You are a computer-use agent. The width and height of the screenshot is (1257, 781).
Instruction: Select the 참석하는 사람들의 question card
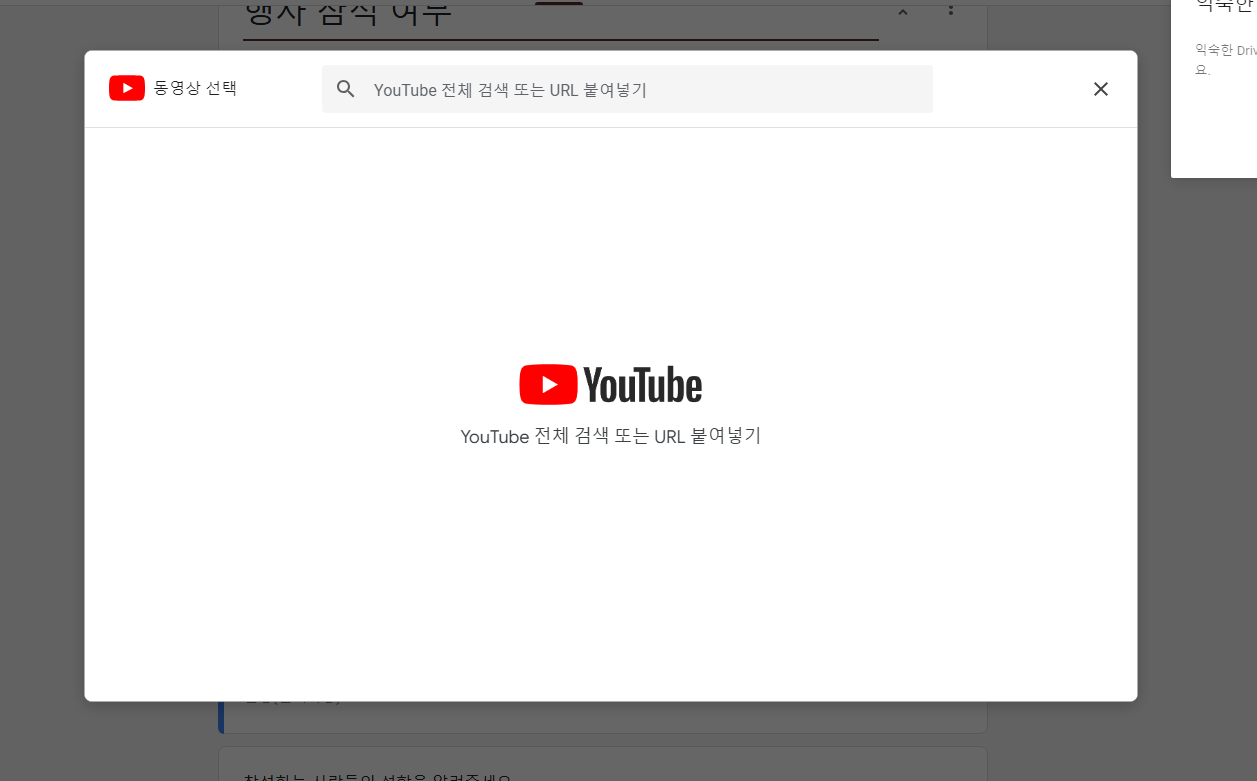pyautogui.click(x=600, y=763)
